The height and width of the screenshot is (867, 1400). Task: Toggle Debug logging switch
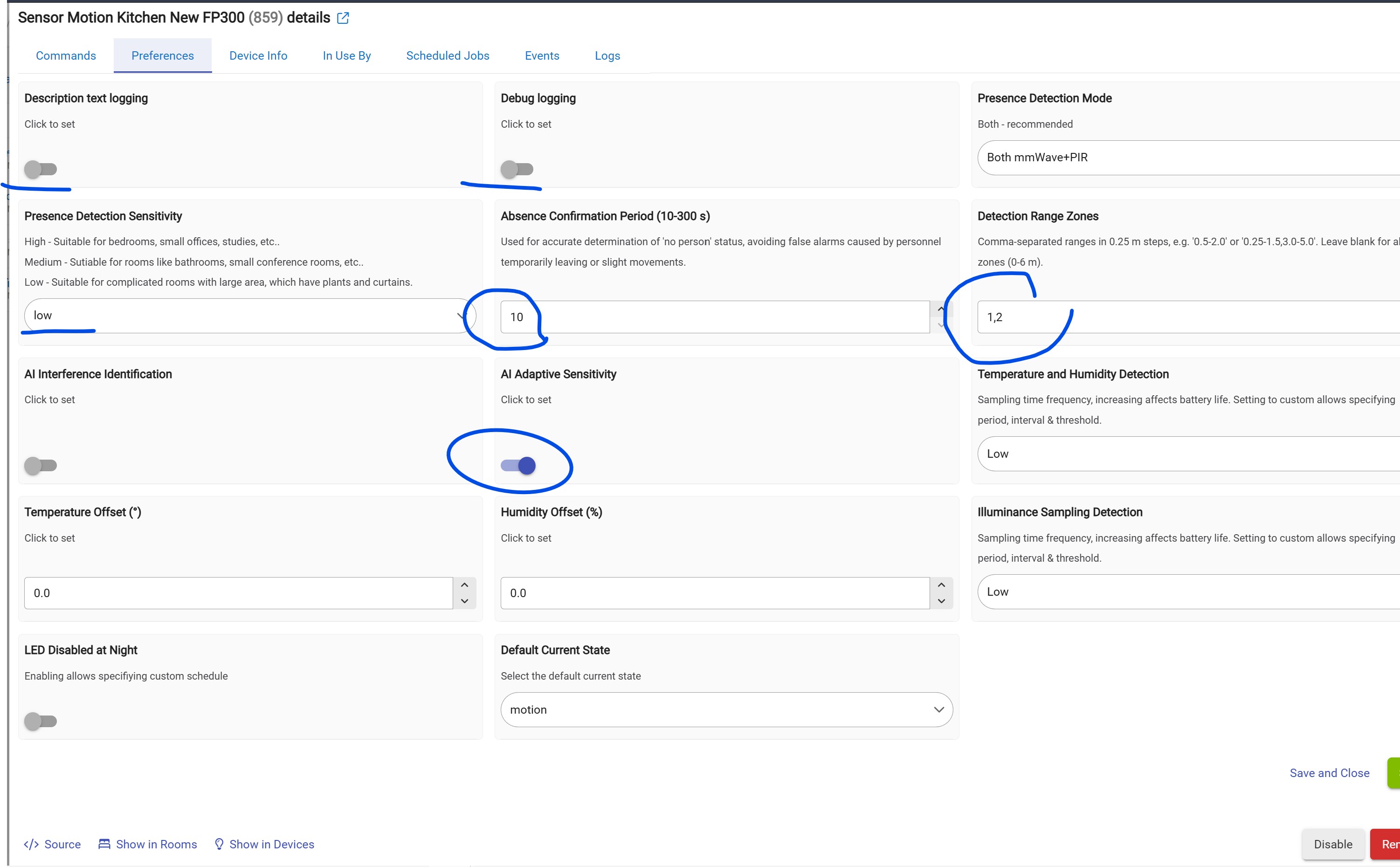coord(517,169)
